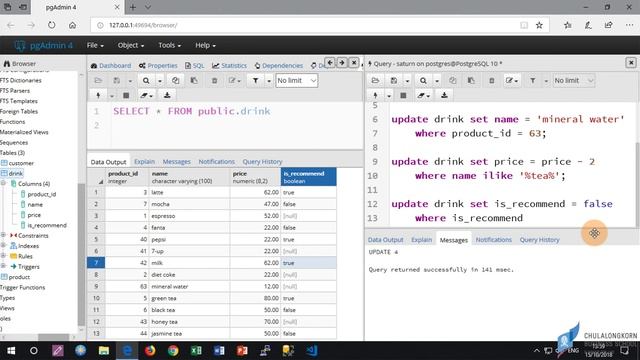Image resolution: width=640 pixels, height=360 pixels.
Task: Expand the Constraints tree node
Action: tap(4, 235)
